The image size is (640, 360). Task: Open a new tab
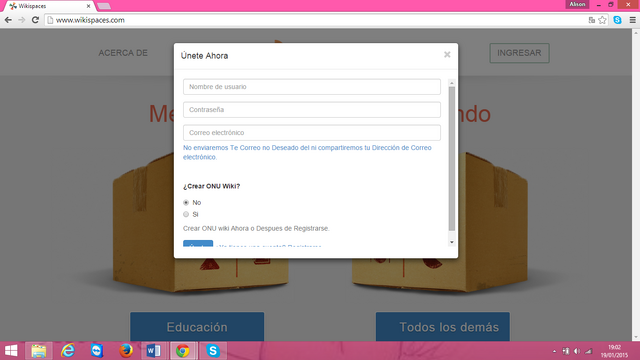coord(104,6)
